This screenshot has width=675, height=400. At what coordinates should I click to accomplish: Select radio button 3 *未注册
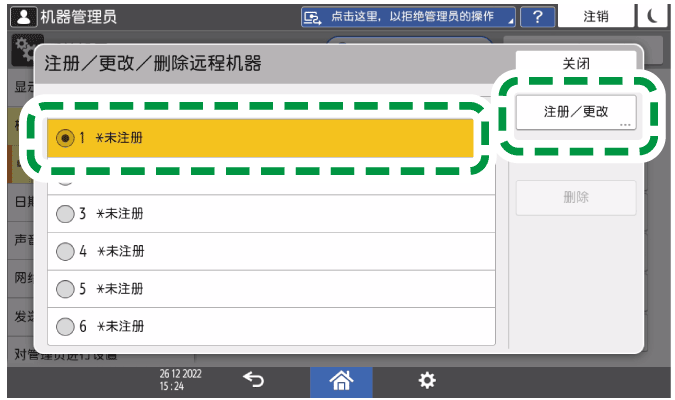65,214
